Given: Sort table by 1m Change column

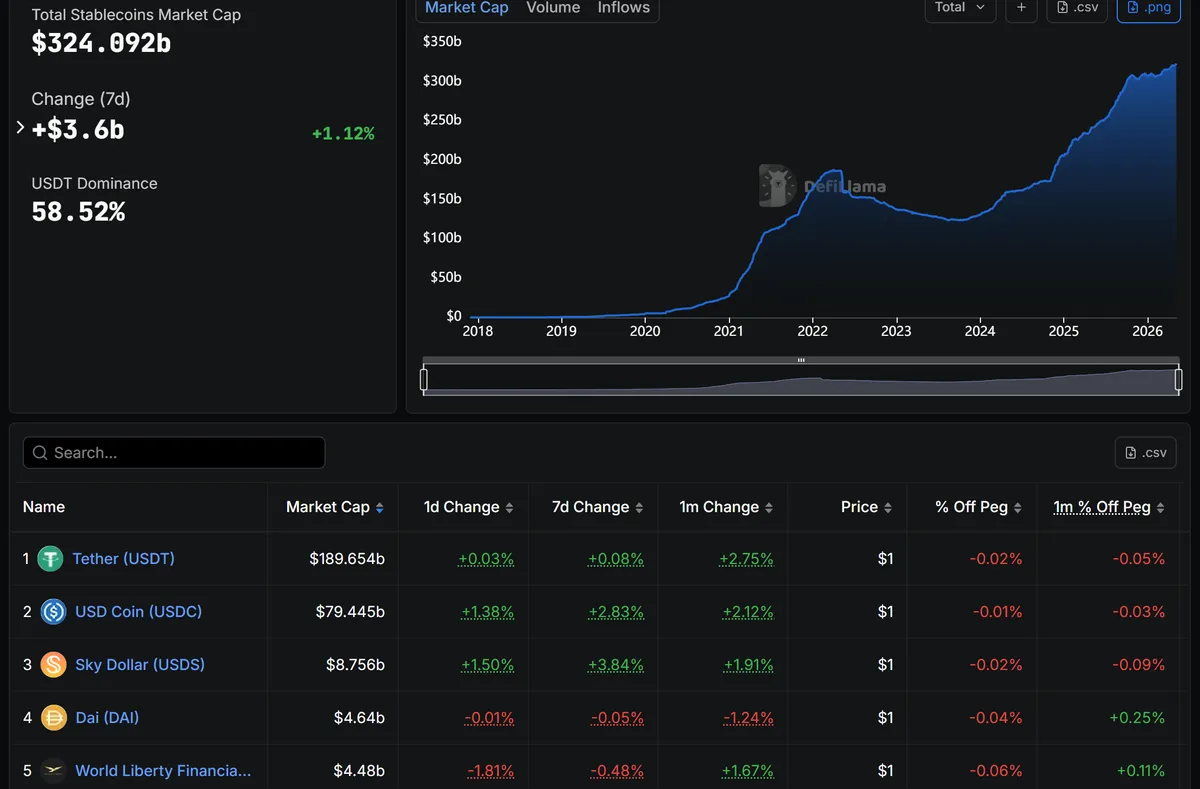Looking at the screenshot, I should pyautogui.click(x=726, y=507).
